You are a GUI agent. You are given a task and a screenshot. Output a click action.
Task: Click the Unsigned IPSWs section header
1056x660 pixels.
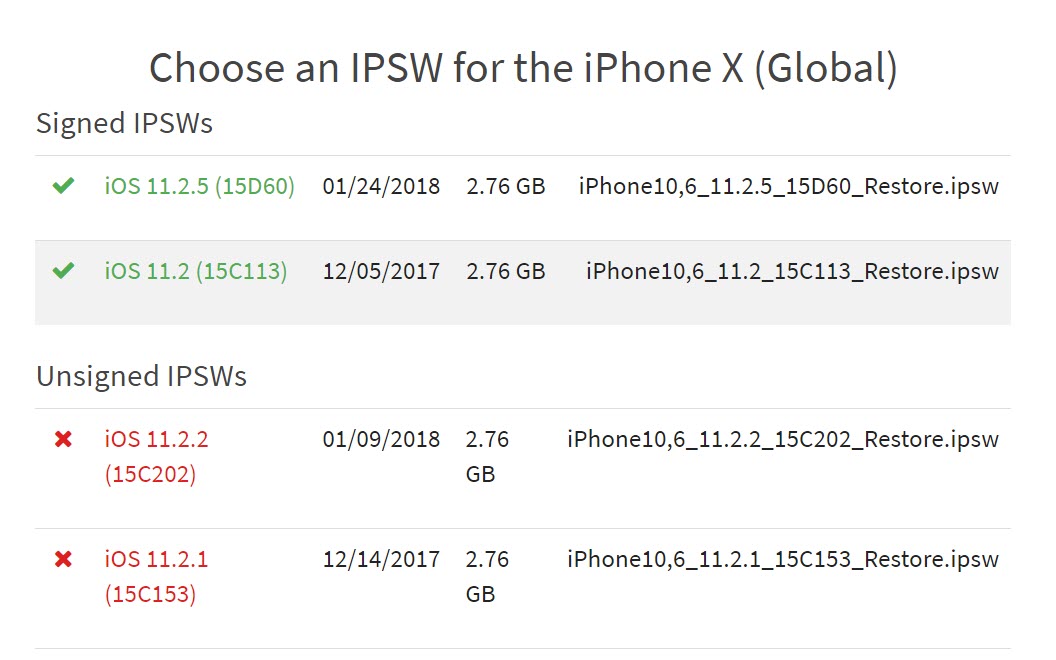coord(140,377)
